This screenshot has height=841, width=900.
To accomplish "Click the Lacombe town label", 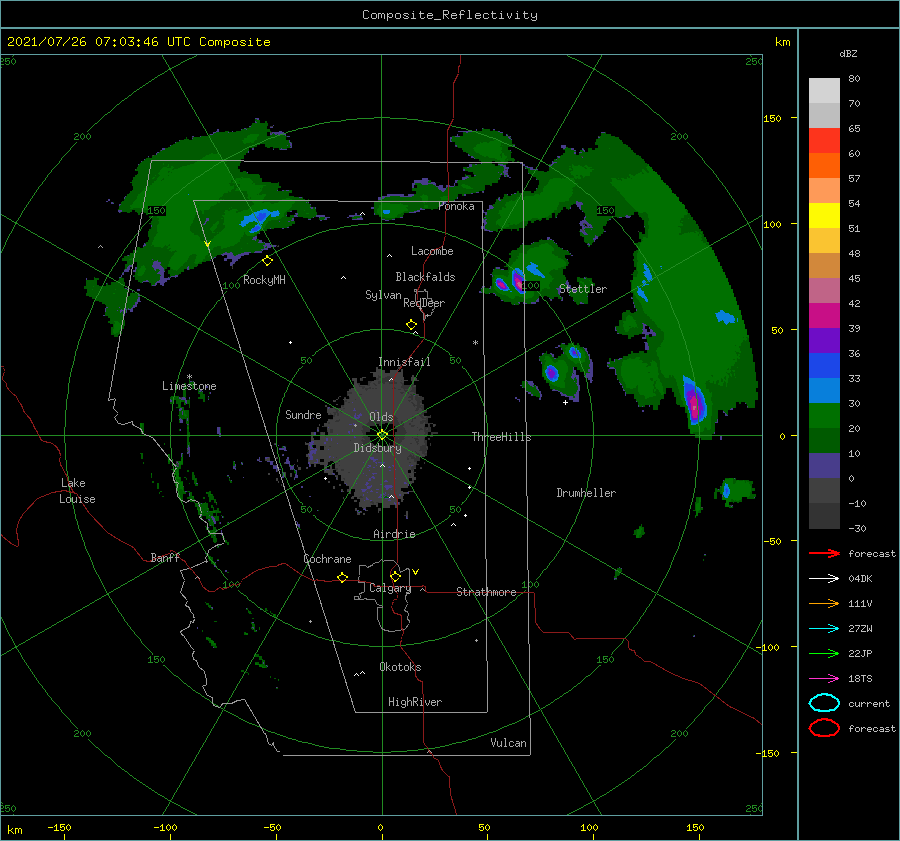I will (432, 251).
